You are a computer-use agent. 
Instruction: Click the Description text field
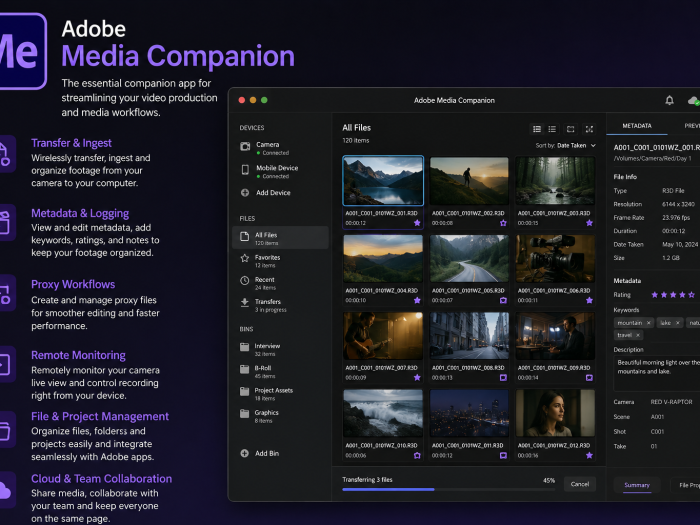point(656,373)
